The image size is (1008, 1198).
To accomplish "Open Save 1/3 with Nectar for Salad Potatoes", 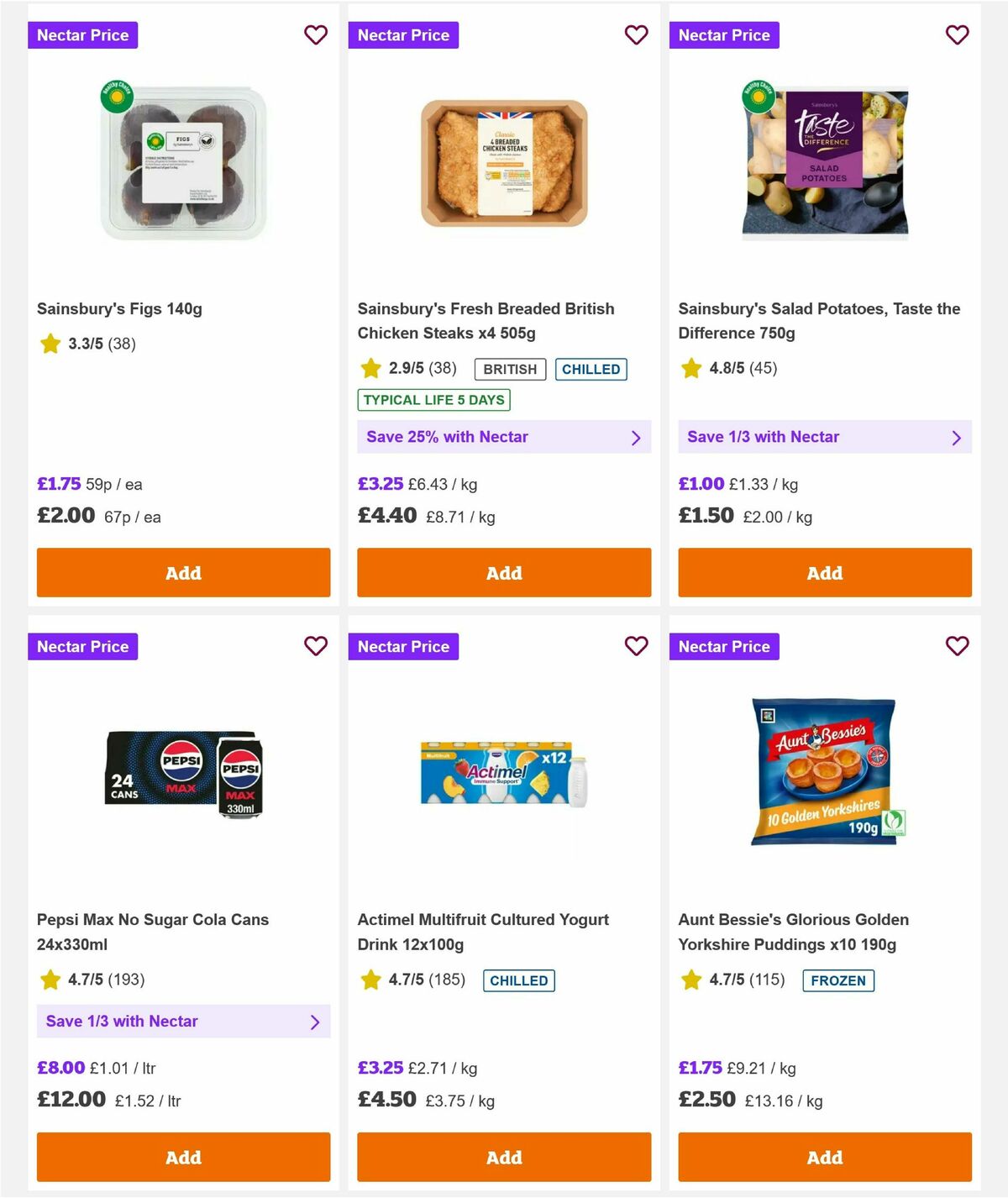I will (x=825, y=437).
